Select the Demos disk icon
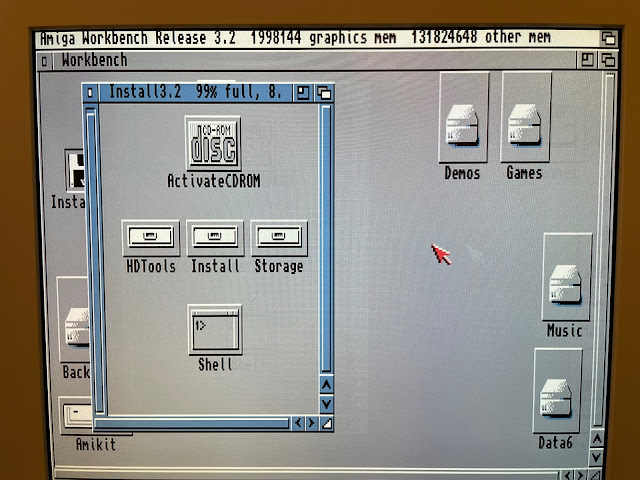This screenshot has width=640, height=480. click(463, 118)
